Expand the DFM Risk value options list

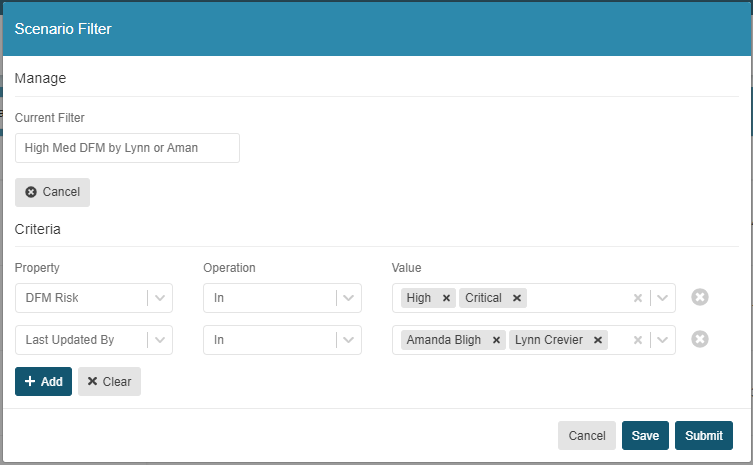coord(663,298)
